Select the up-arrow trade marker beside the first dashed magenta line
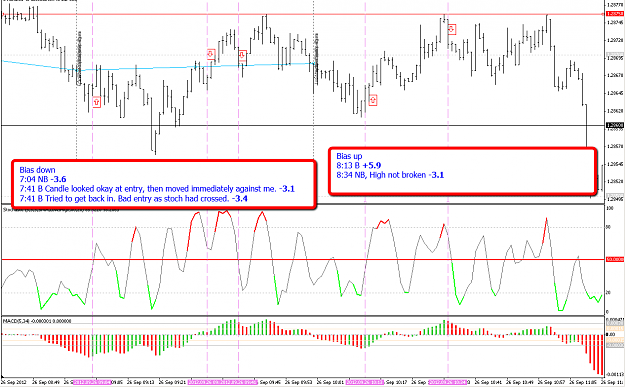 96,102
